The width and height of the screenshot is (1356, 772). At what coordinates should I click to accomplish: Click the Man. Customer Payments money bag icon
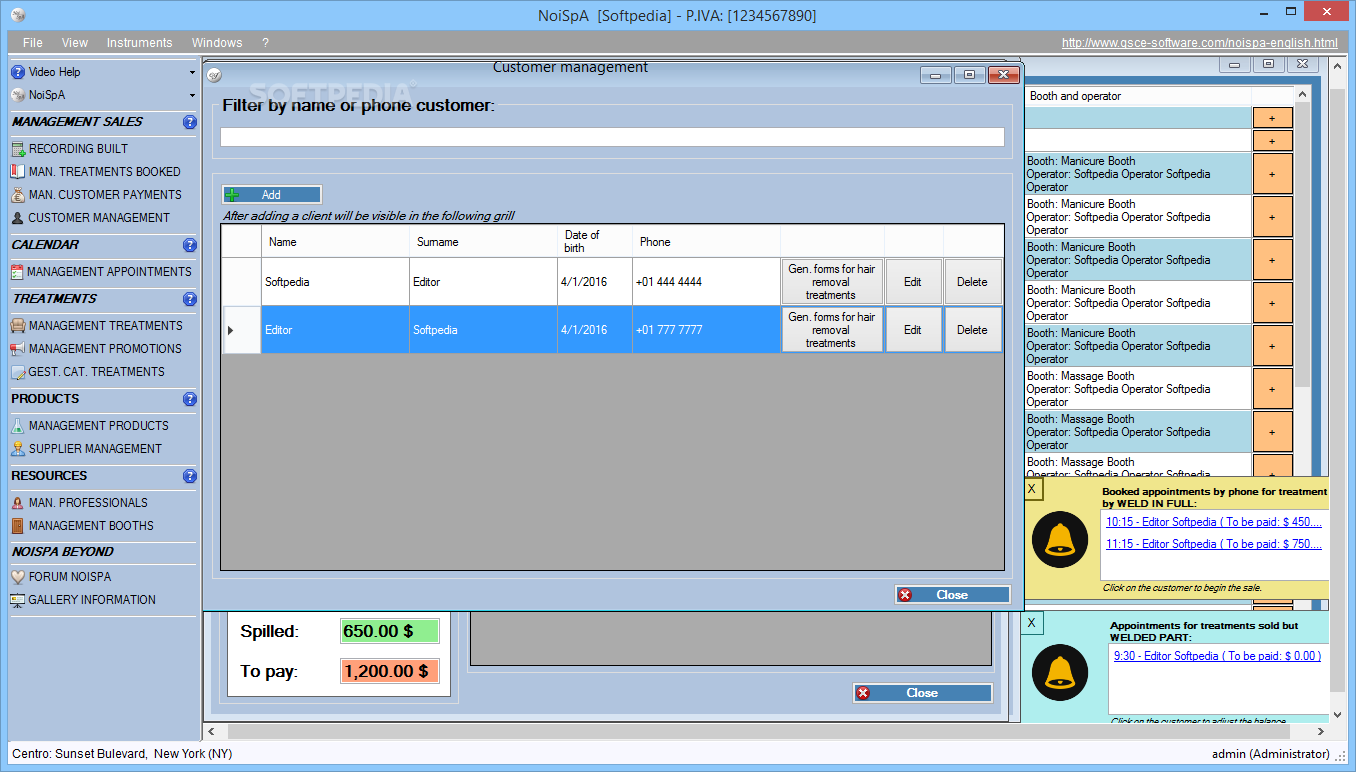18,195
